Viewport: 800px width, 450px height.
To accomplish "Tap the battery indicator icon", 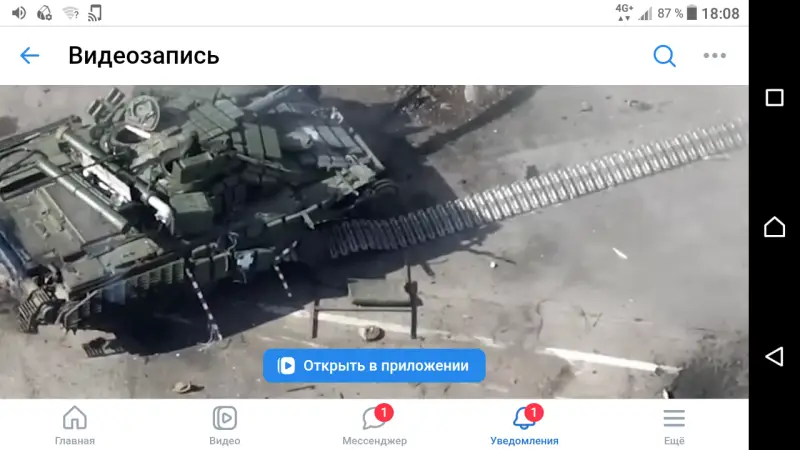I will pos(691,13).
